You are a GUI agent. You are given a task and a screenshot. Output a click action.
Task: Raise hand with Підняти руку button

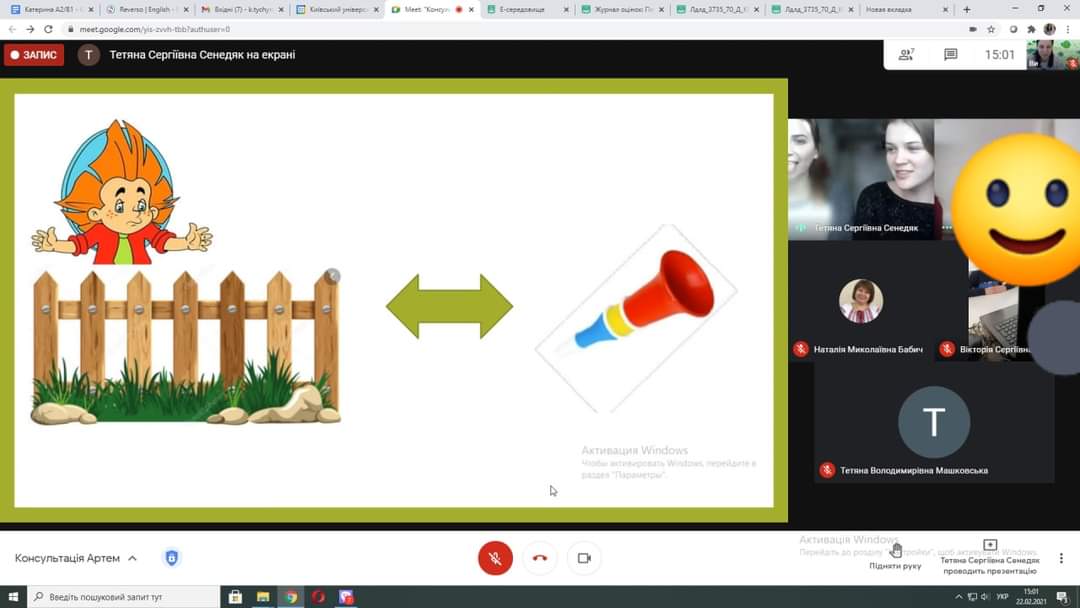[895, 556]
